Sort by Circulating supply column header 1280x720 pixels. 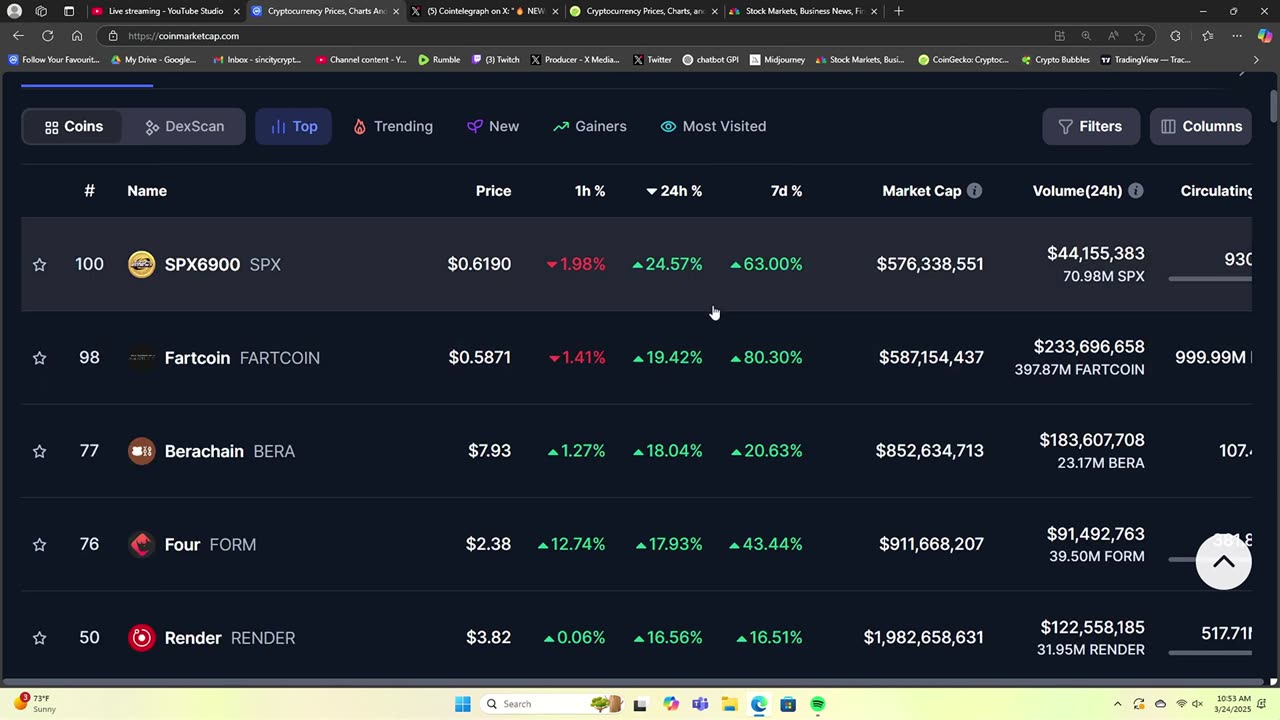pyautogui.click(x=1216, y=191)
